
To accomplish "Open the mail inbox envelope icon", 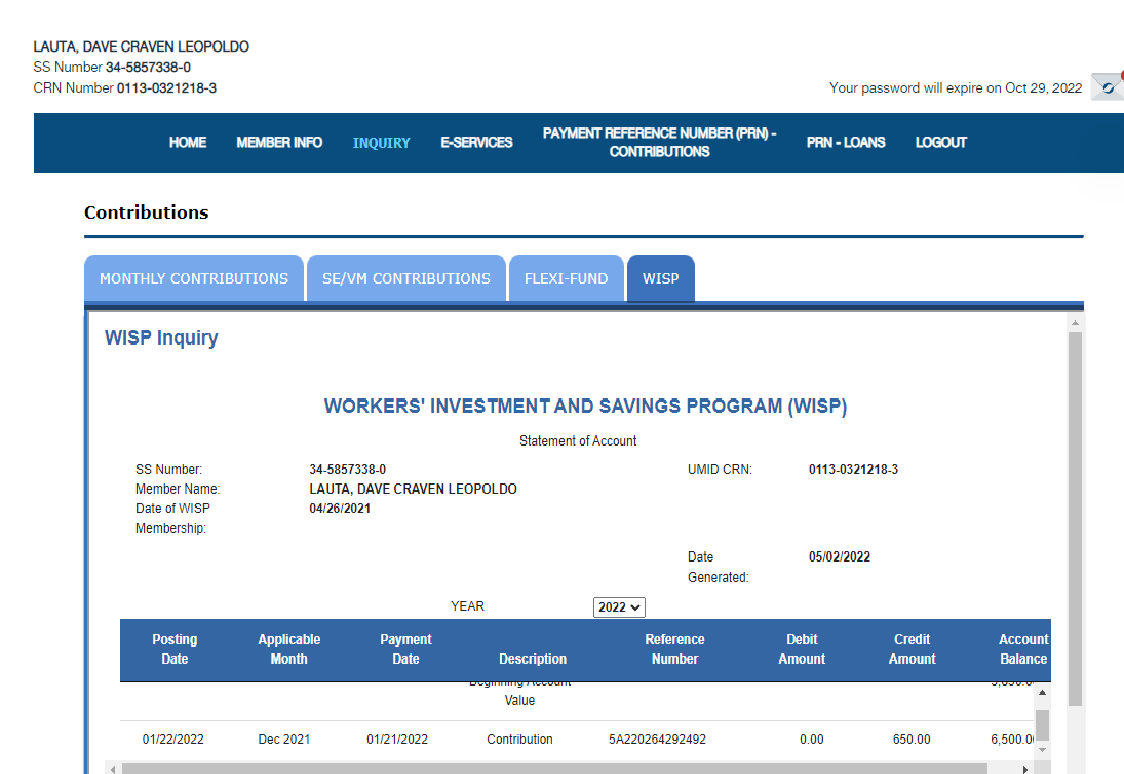I will [x=1107, y=88].
